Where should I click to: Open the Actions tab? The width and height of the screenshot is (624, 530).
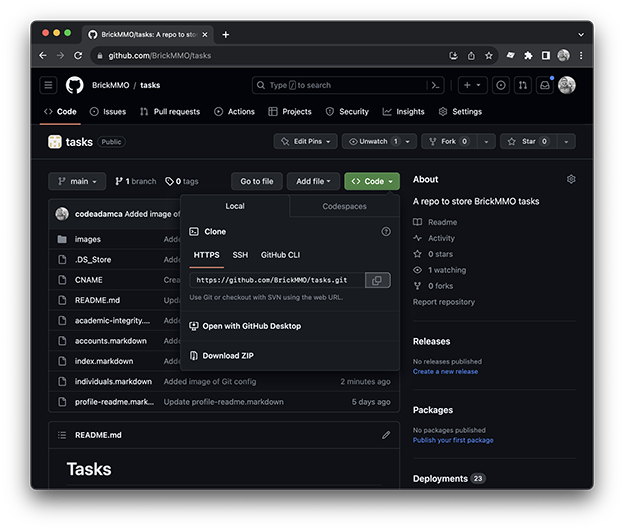(234, 112)
